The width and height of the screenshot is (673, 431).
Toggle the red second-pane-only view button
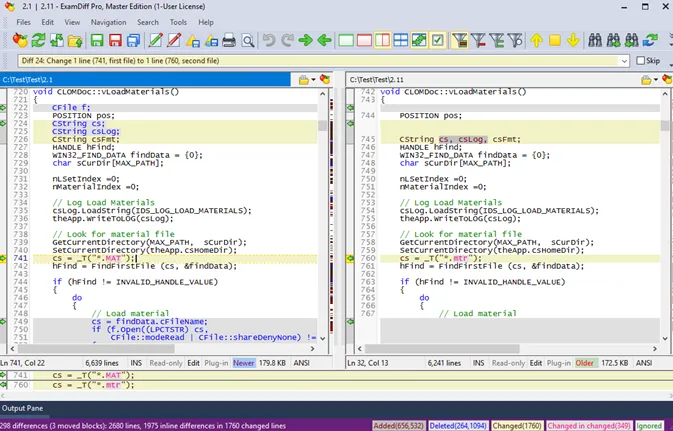[x=364, y=40]
